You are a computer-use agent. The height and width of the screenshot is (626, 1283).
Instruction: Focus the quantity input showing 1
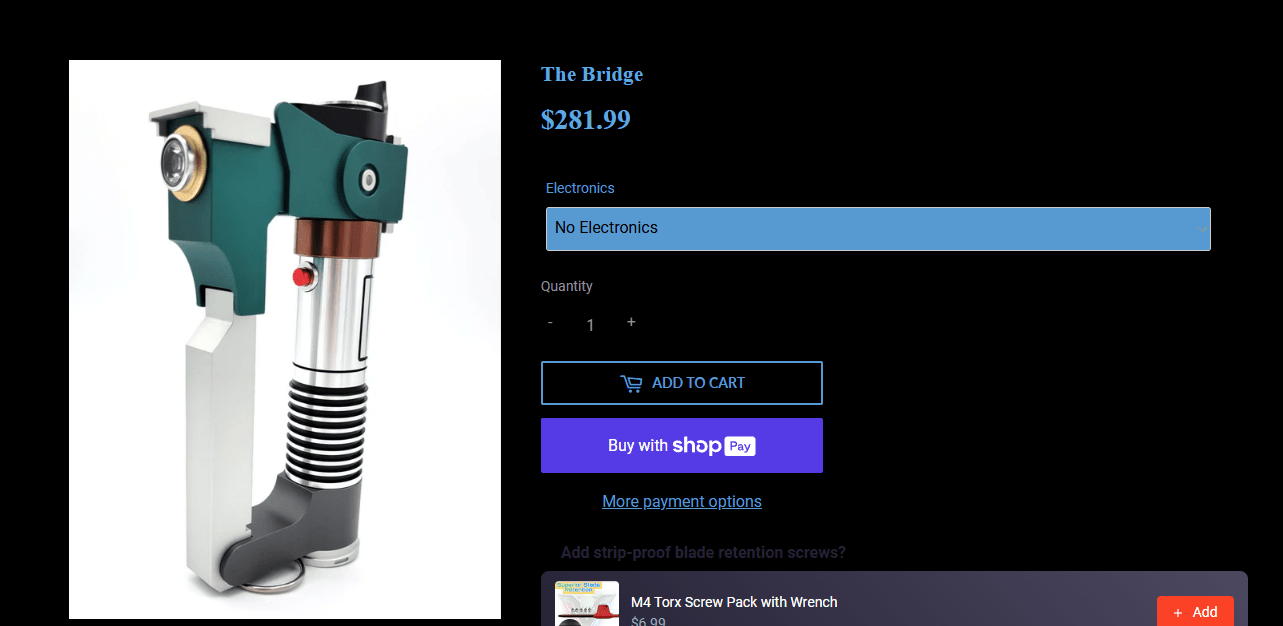[590, 325]
